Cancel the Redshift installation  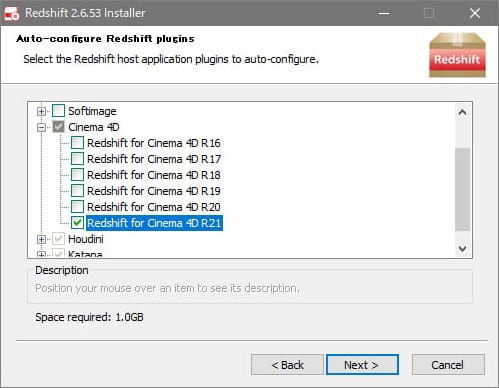pyautogui.click(x=448, y=365)
